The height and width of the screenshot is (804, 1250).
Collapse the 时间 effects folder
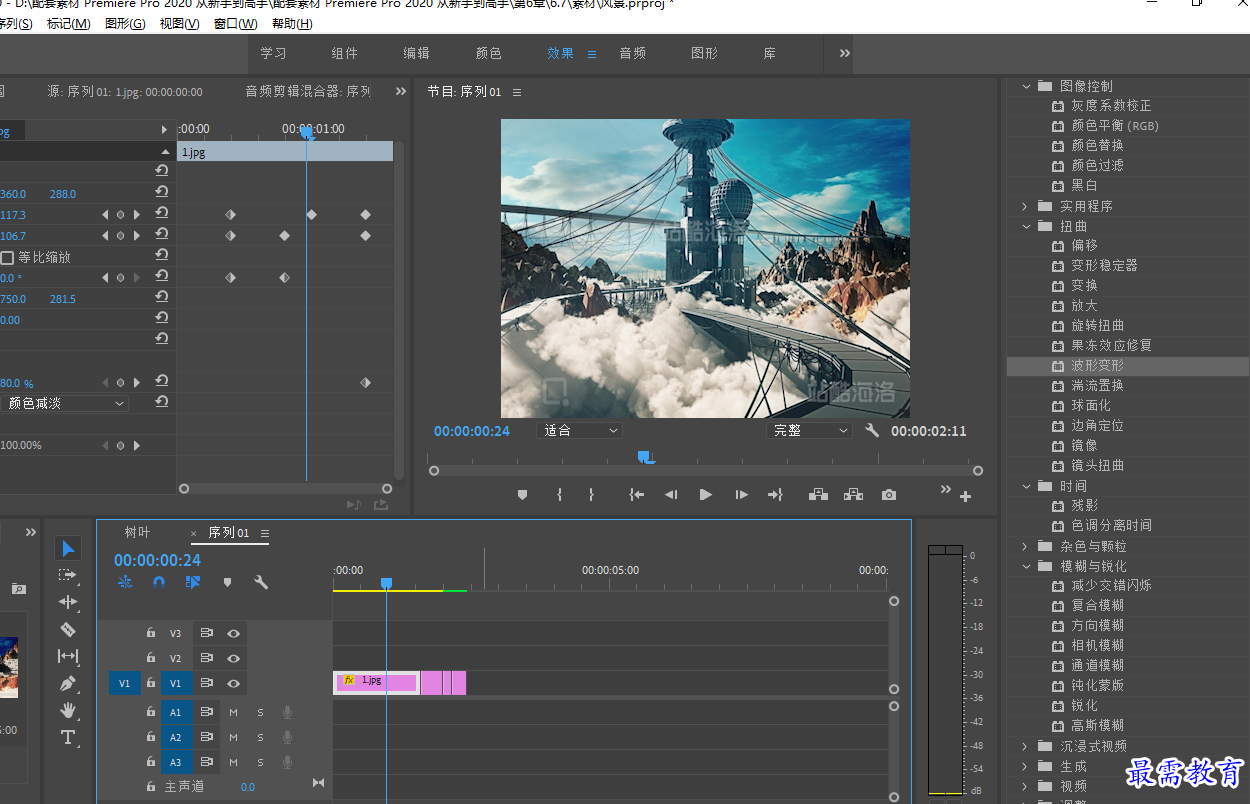click(x=1026, y=486)
